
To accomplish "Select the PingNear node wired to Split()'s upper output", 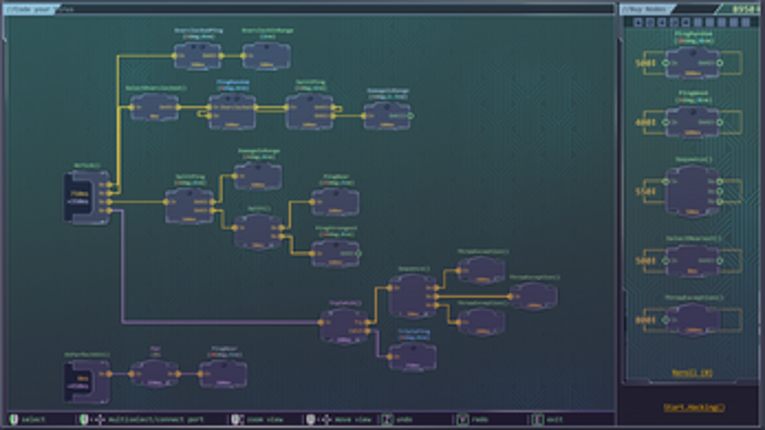I will click(336, 202).
